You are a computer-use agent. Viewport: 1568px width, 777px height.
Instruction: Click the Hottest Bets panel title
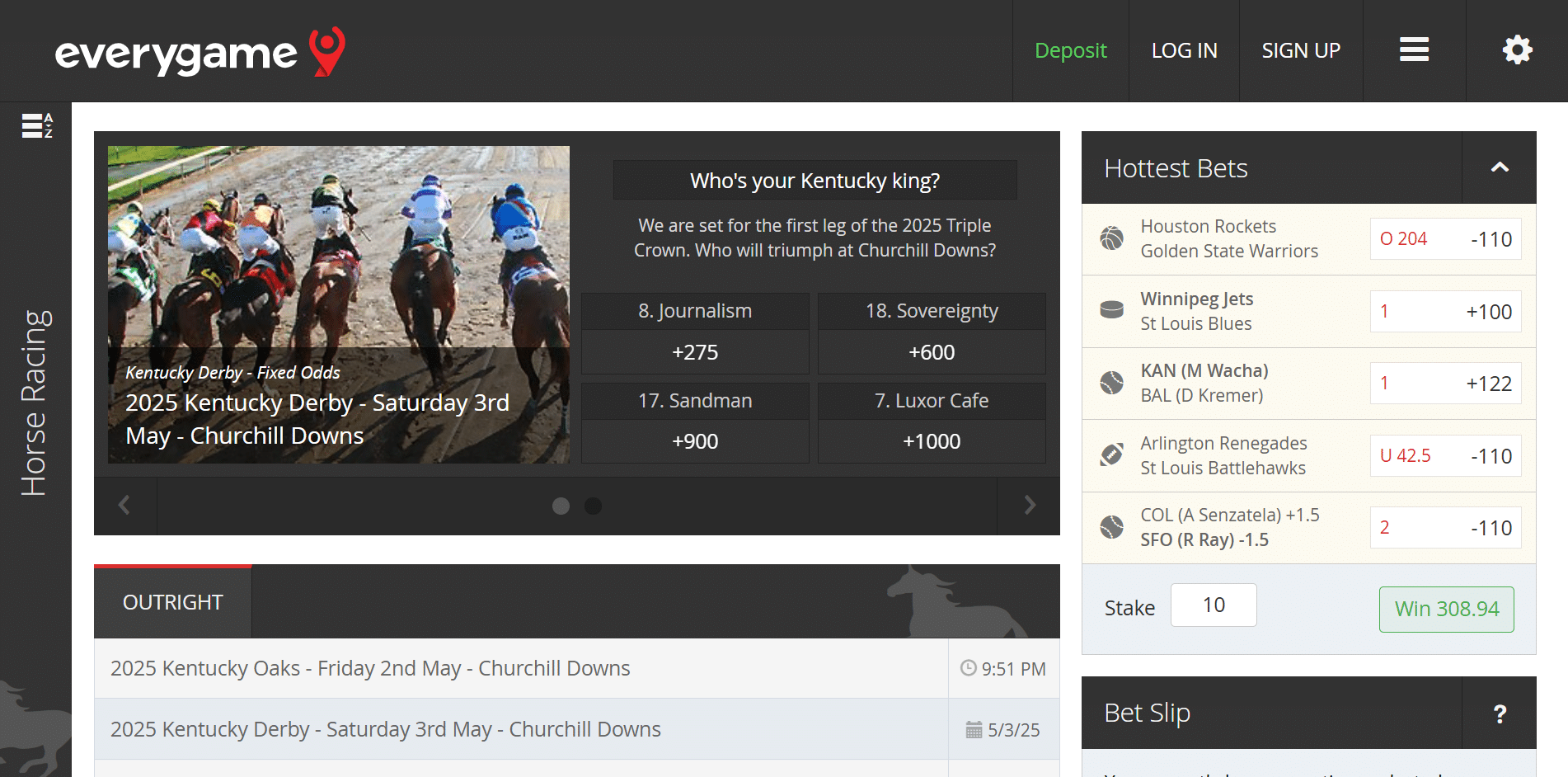tap(1176, 168)
